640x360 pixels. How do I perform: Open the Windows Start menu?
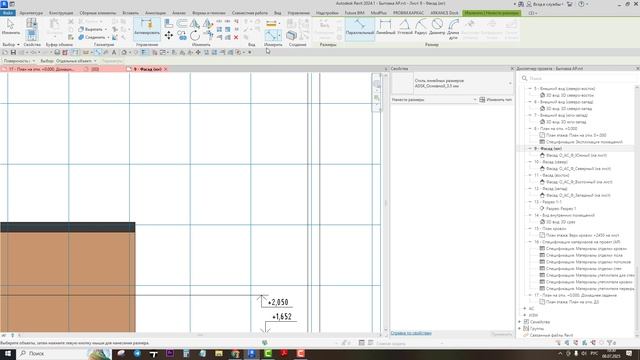tap(7, 353)
